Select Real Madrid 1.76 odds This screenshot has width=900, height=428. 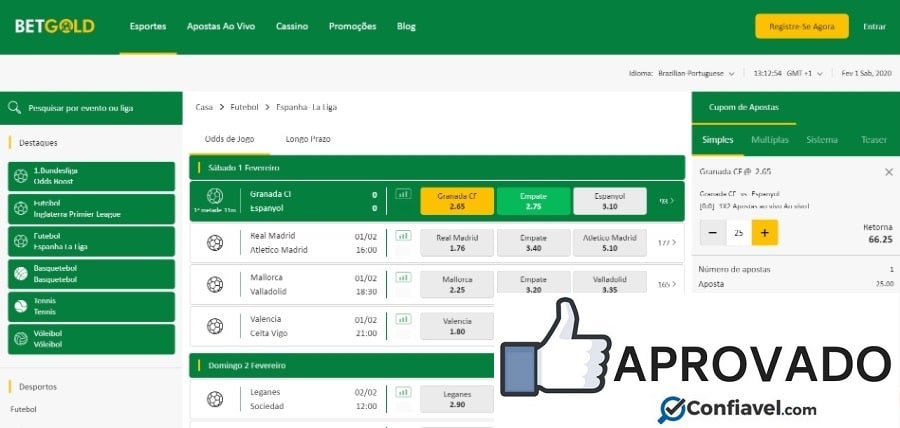coord(457,243)
